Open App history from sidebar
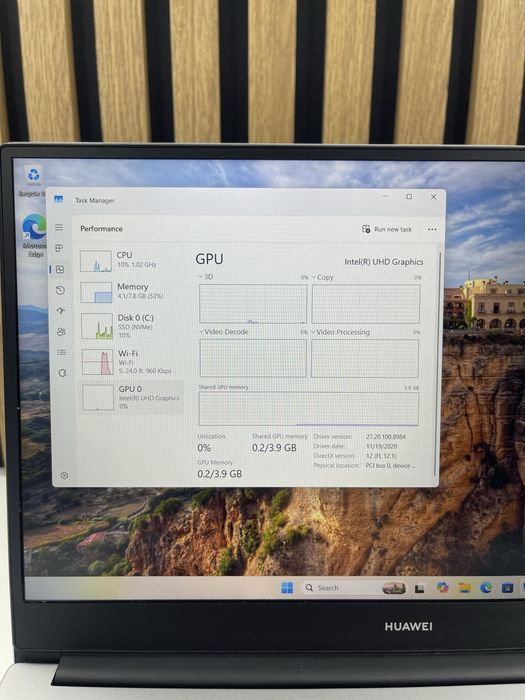 click(60, 290)
